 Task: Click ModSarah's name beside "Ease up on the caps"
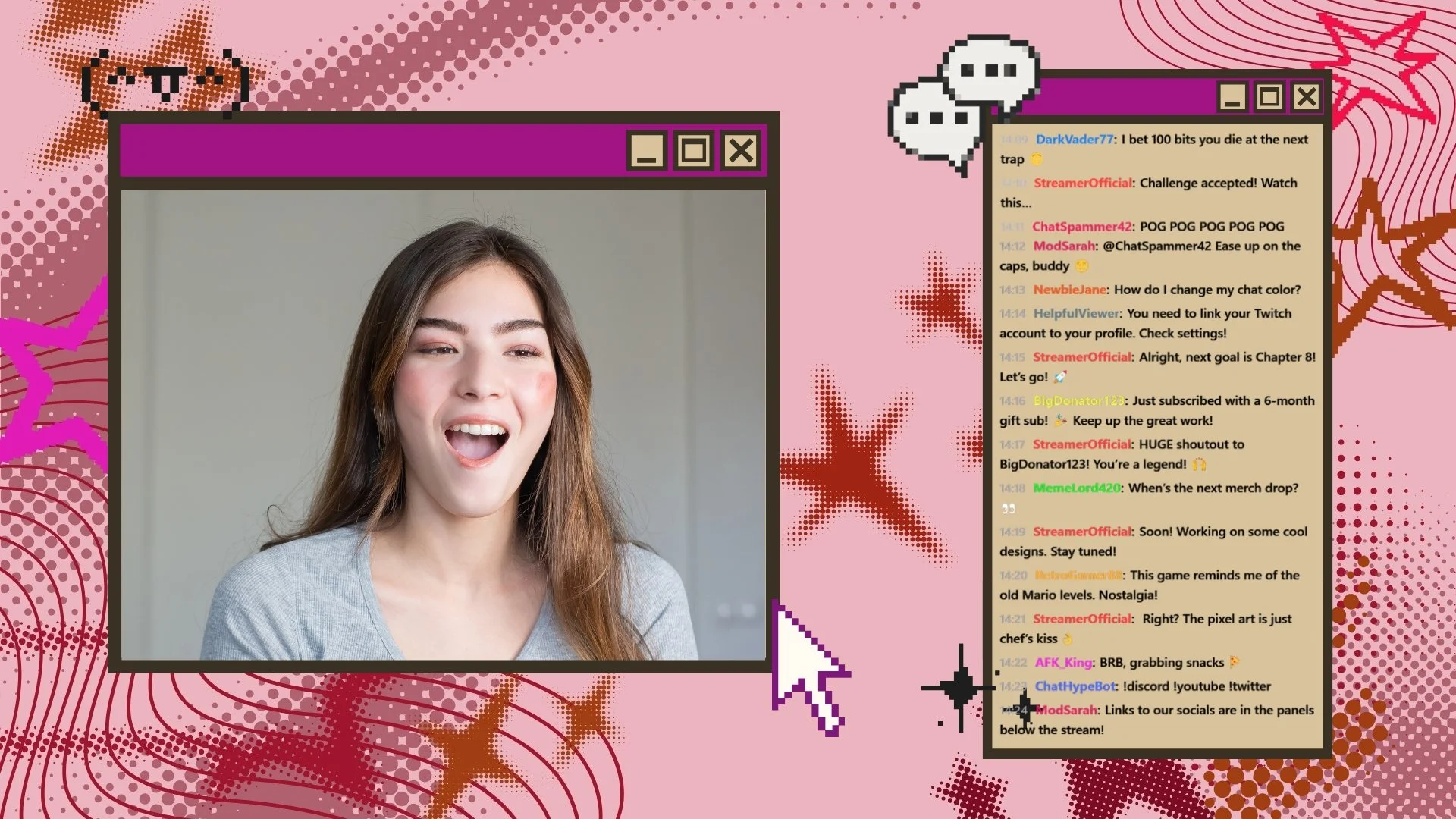click(x=1064, y=246)
